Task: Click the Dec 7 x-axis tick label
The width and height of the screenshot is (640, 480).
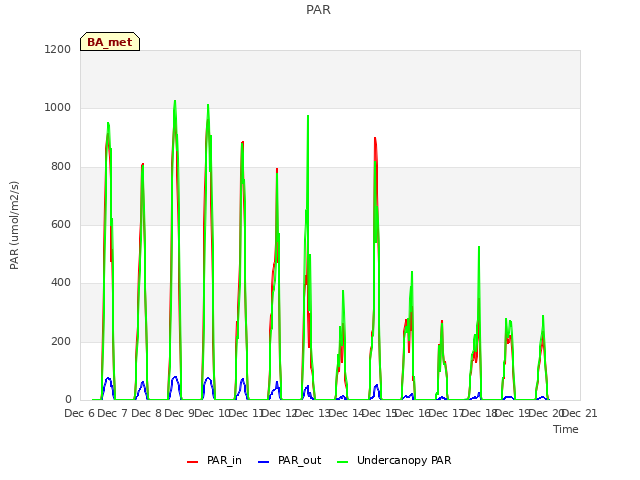Action: [x=113, y=413]
